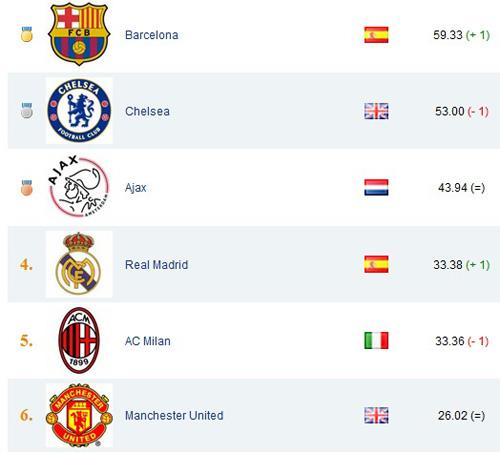
Task: Click the Real Madrid crest image
Action: point(79,264)
